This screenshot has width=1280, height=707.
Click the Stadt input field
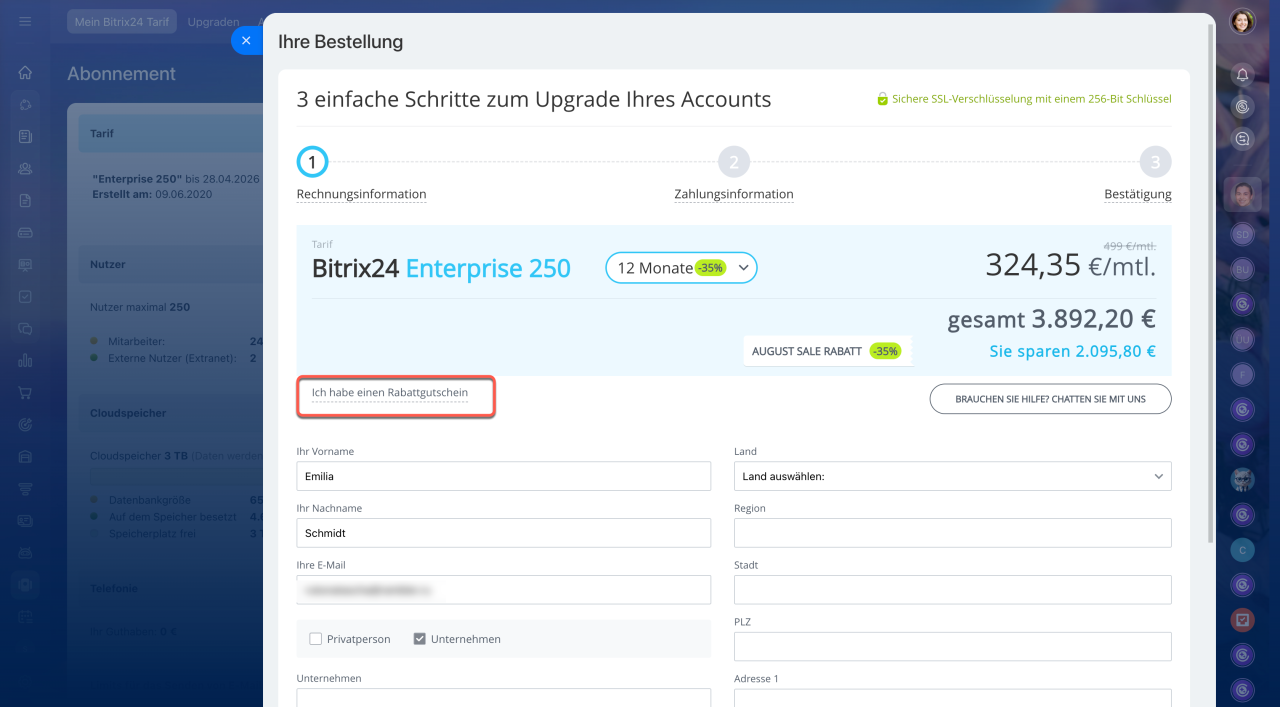pos(952,590)
